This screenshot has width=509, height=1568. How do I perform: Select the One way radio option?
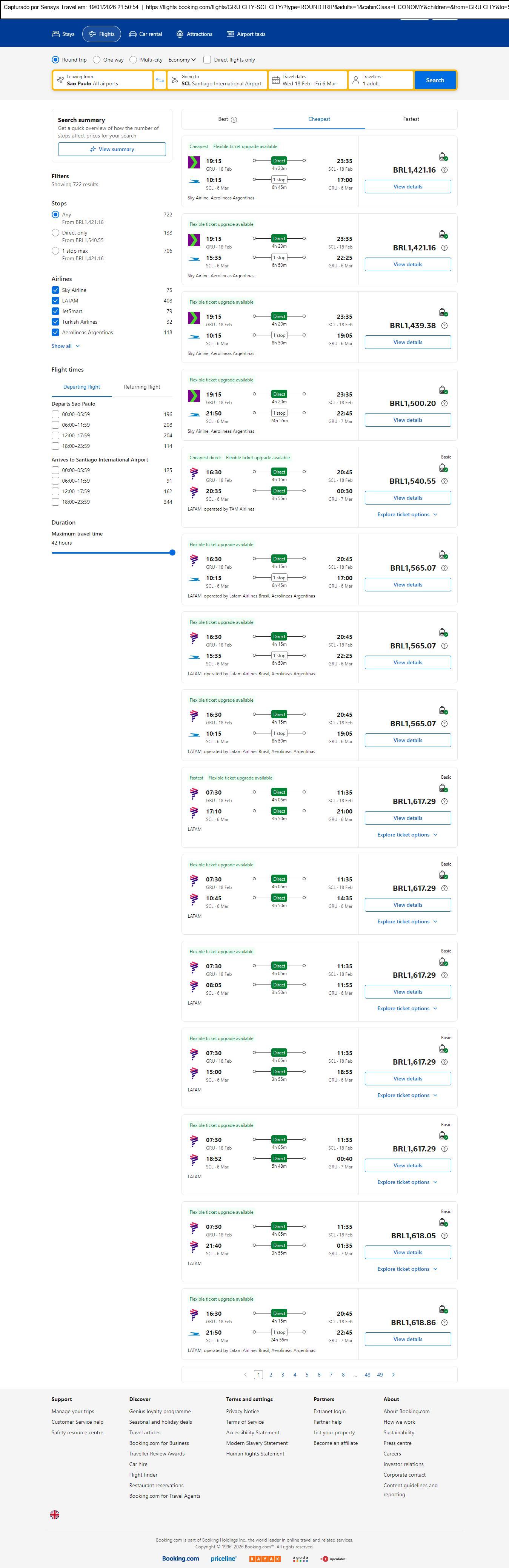point(97,60)
